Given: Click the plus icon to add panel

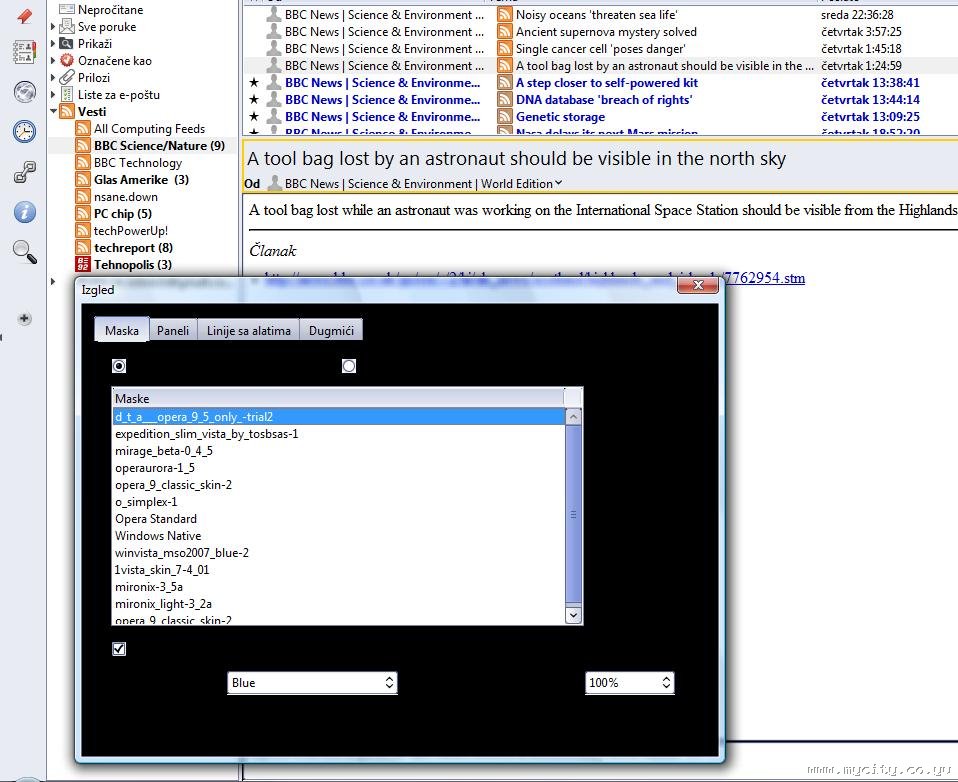Looking at the screenshot, I should click(x=24, y=318).
